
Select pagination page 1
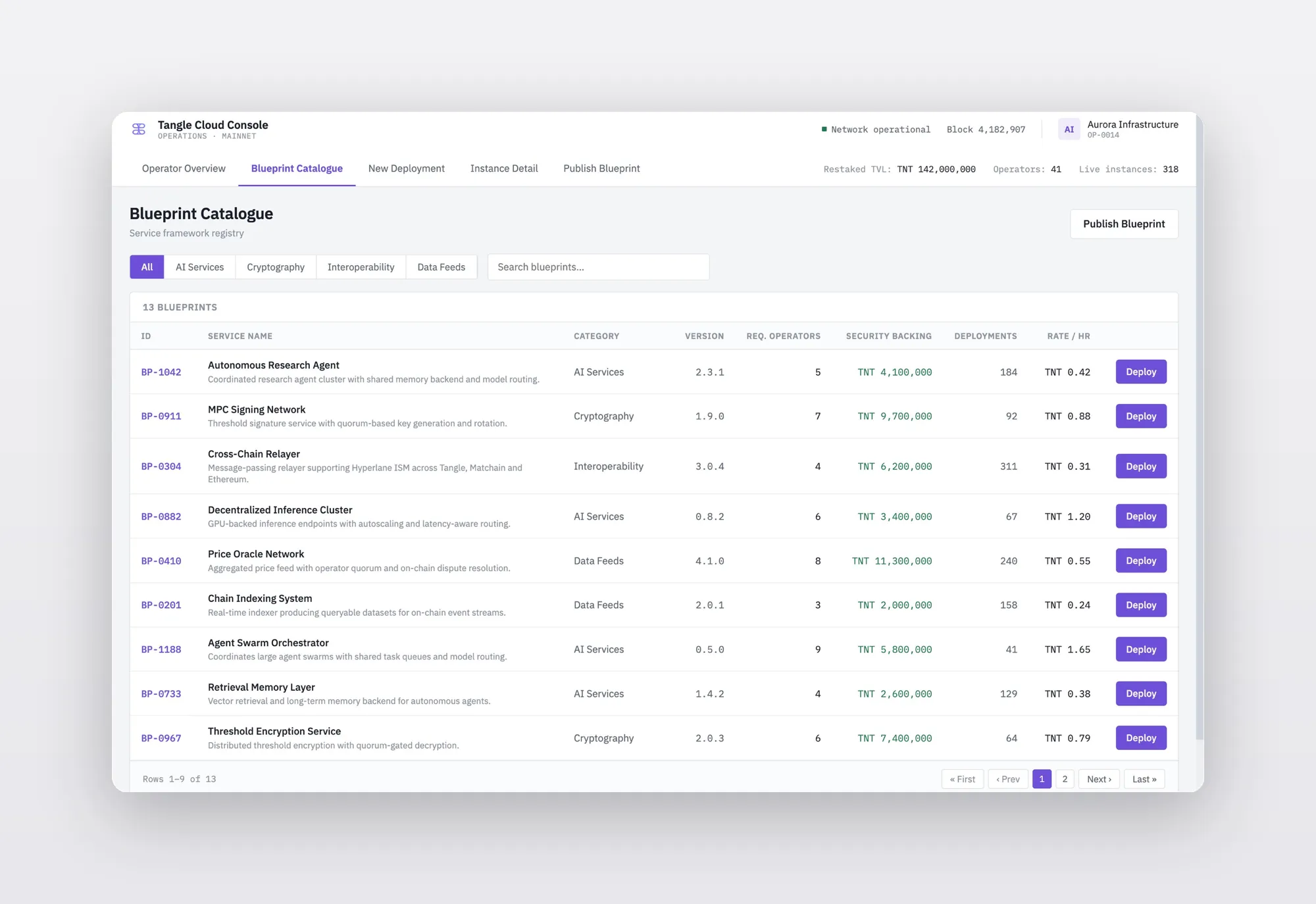1042,779
